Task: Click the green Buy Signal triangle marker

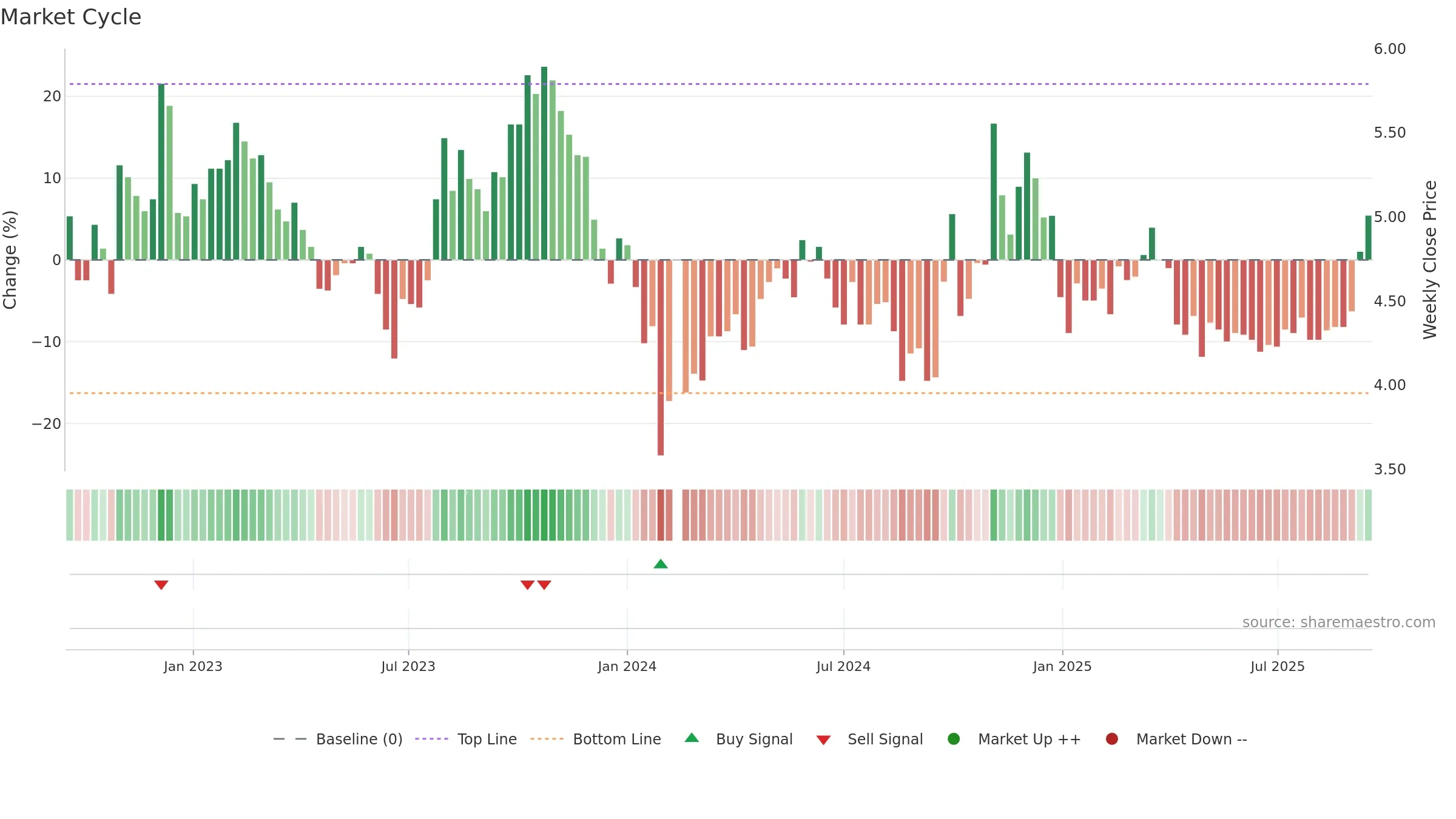Action: coord(661,564)
